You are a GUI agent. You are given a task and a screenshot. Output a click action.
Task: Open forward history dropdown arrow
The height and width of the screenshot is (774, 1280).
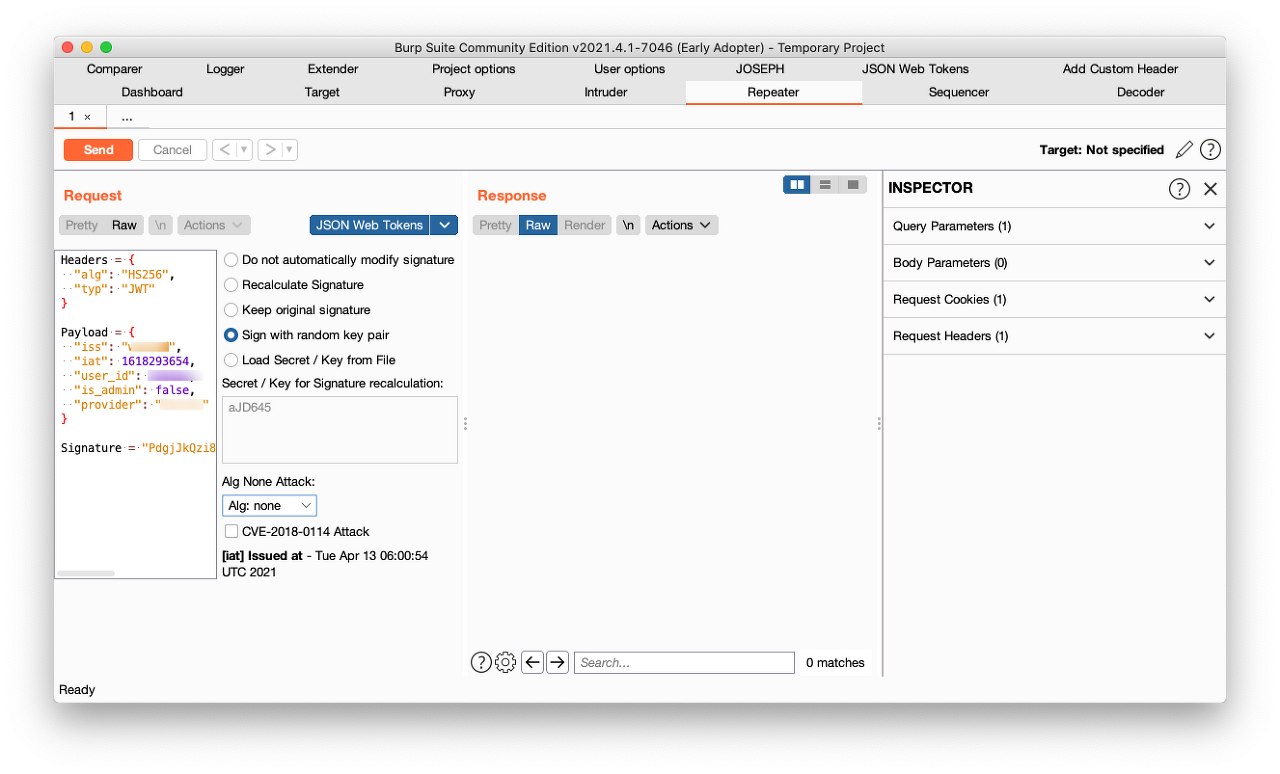click(290, 150)
